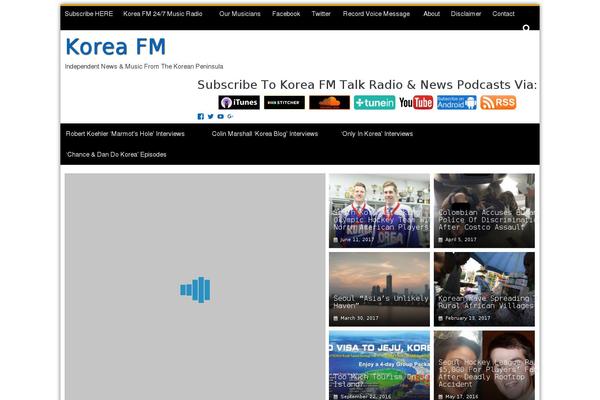Open Robert Koehler 'Marmot's Hole' Interviews
This screenshot has height=400, width=600.
point(125,134)
